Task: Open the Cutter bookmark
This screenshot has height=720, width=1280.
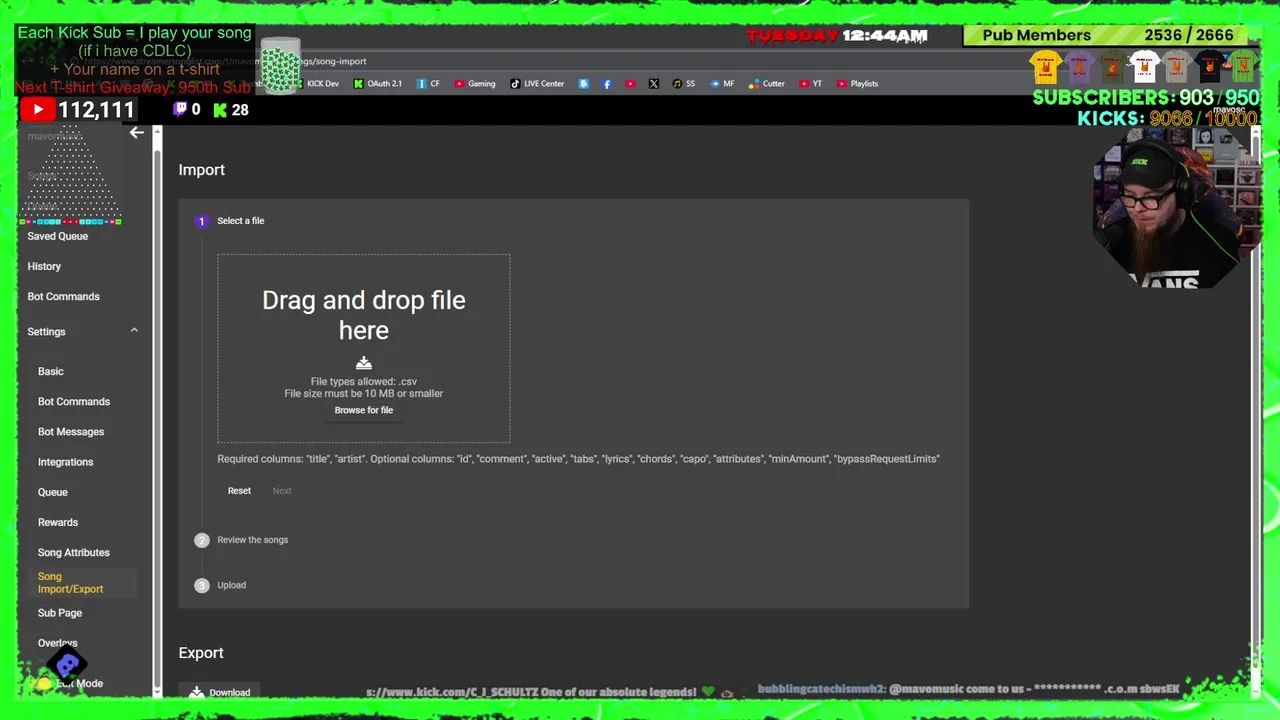Action: coord(766,84)
